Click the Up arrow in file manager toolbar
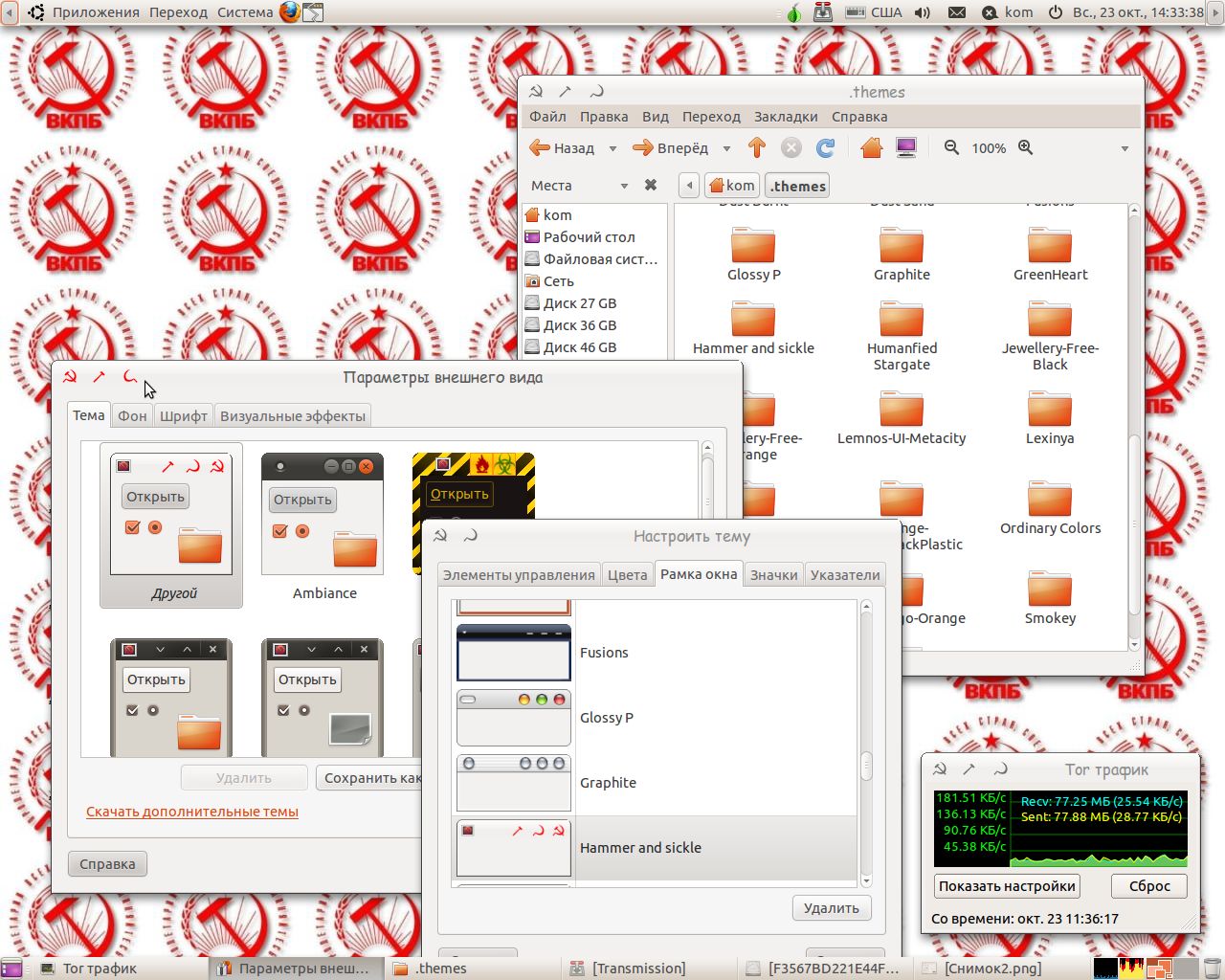The height and width of the screenshot is (980, 1225). pos(757,147)
